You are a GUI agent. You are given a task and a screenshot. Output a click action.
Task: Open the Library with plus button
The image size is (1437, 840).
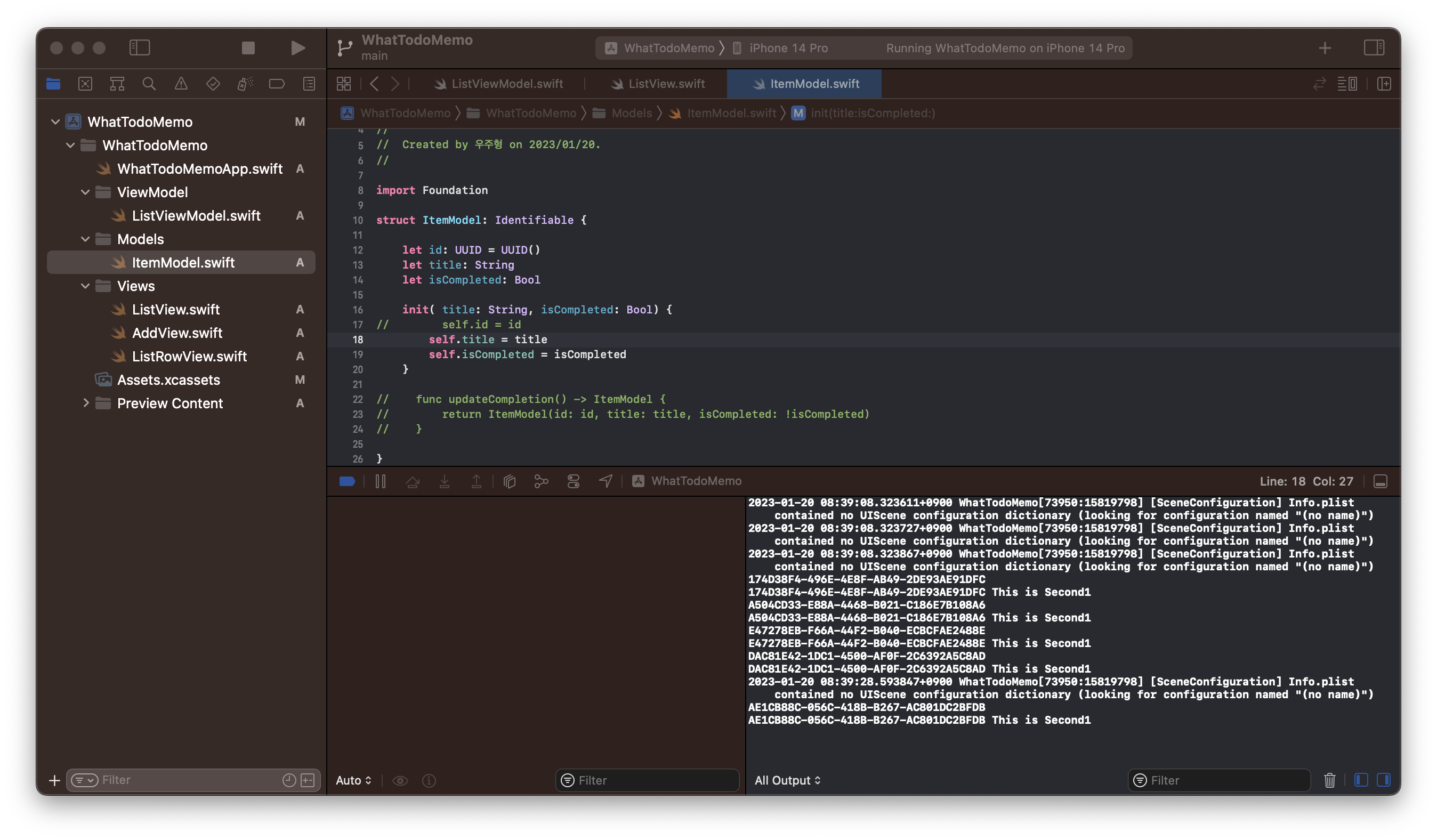coord(1325,48)
